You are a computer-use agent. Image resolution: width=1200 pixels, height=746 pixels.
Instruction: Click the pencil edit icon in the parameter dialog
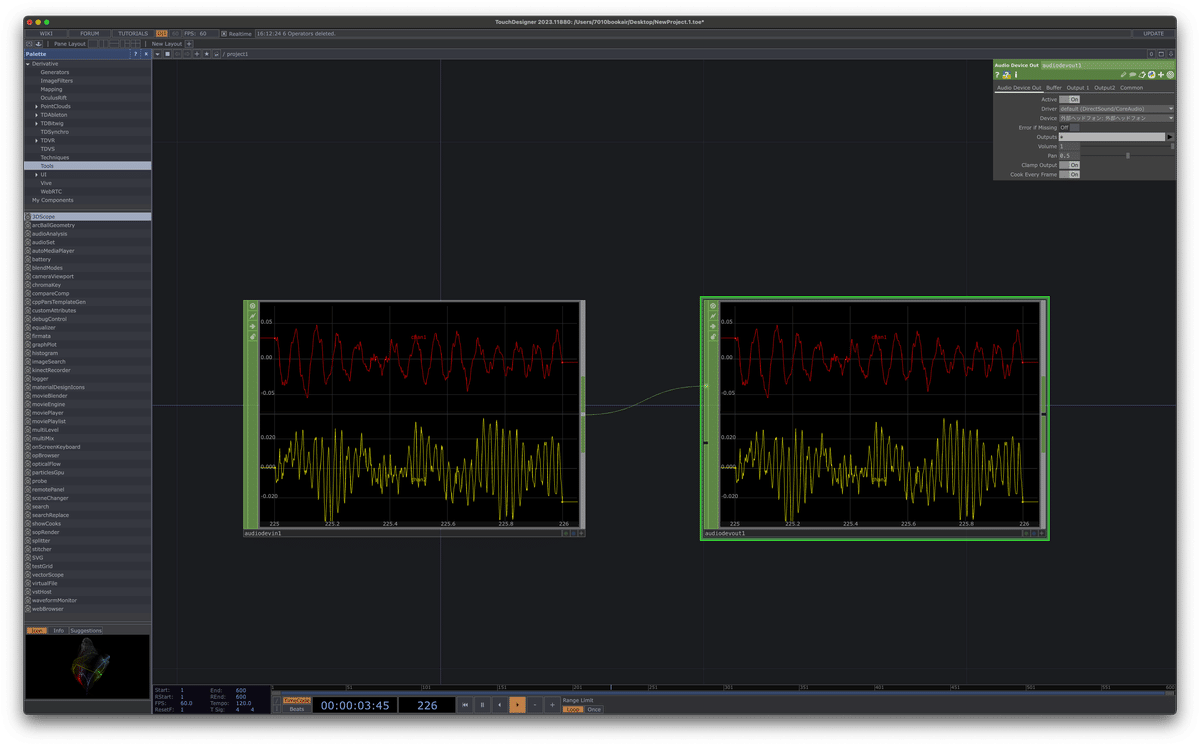[1123, 75]
